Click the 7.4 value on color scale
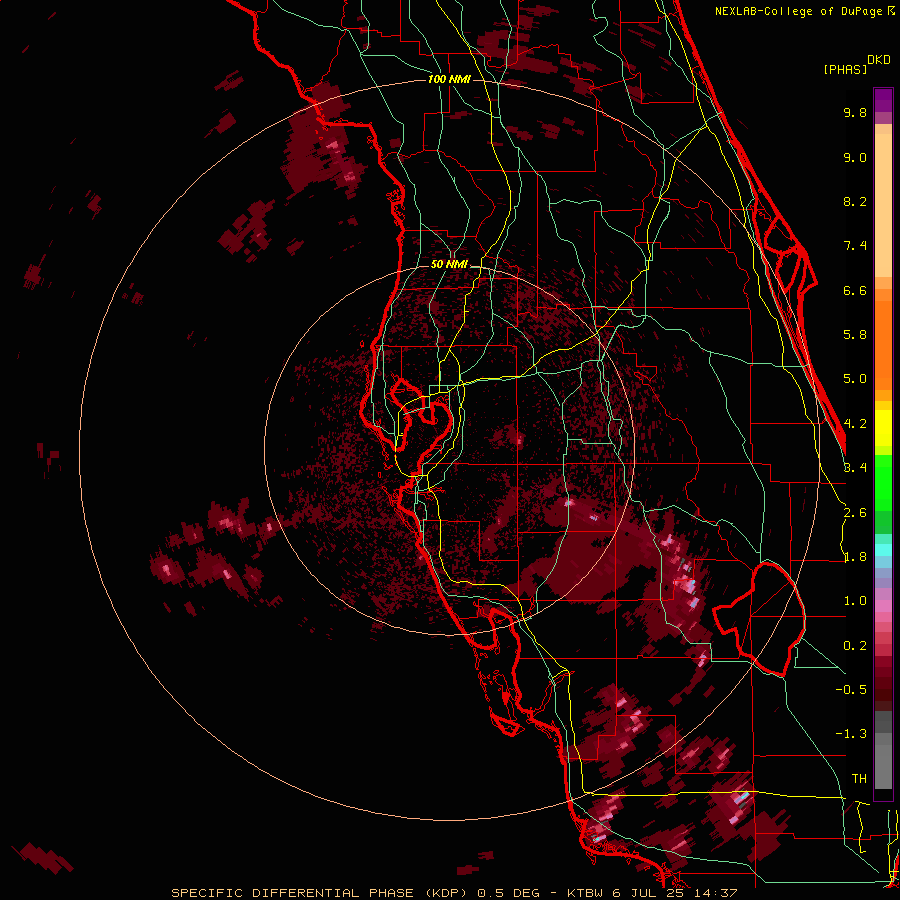 click(855, 246)
